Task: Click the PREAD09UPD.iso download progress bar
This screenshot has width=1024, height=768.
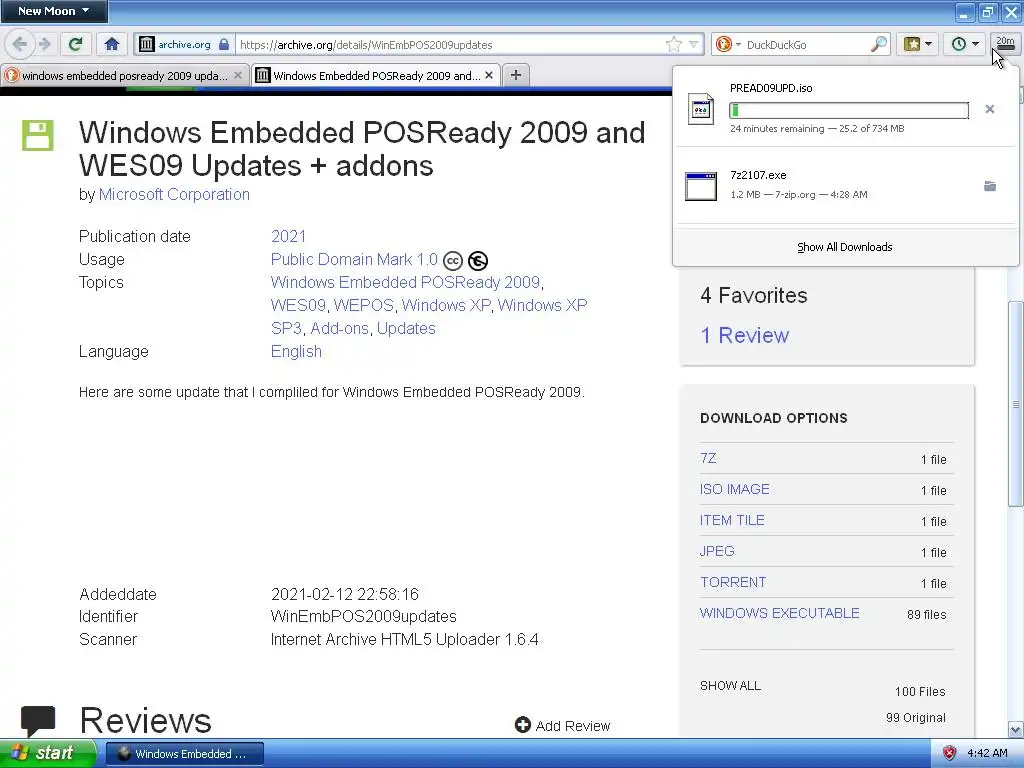Action: (849, 110)
